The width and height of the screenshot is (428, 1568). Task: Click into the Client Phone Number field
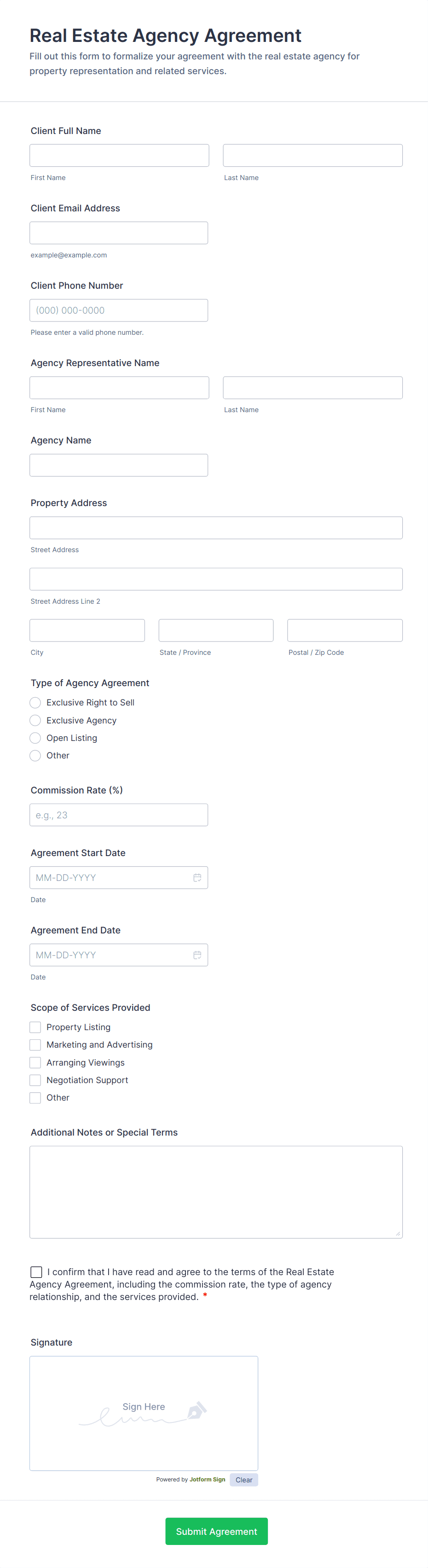coord(119,310)
